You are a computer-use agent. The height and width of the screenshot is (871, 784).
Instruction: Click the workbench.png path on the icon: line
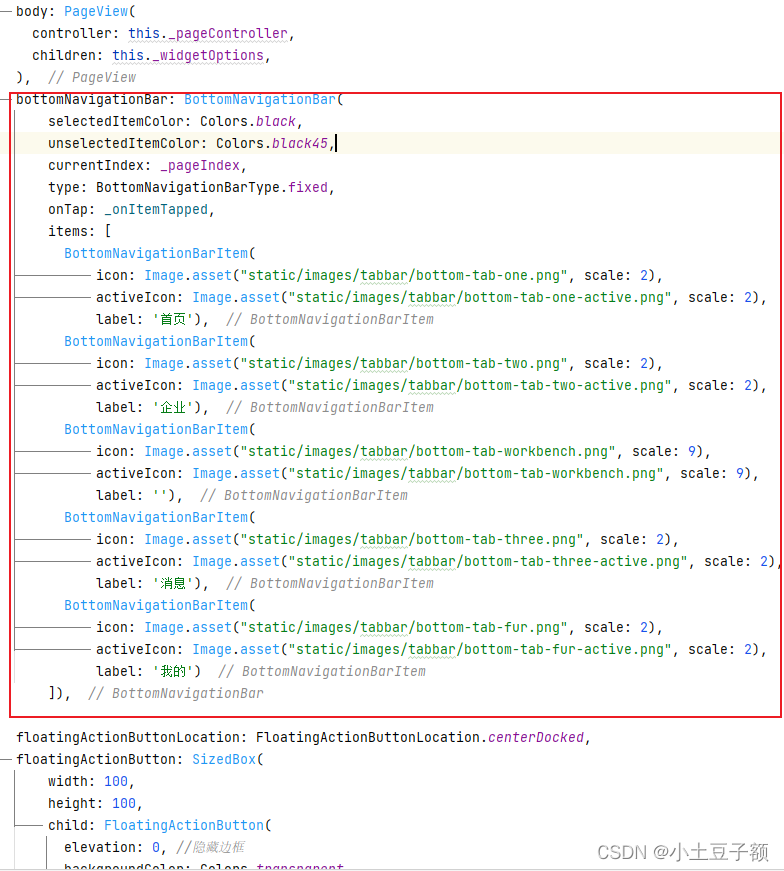coord(427,452)
